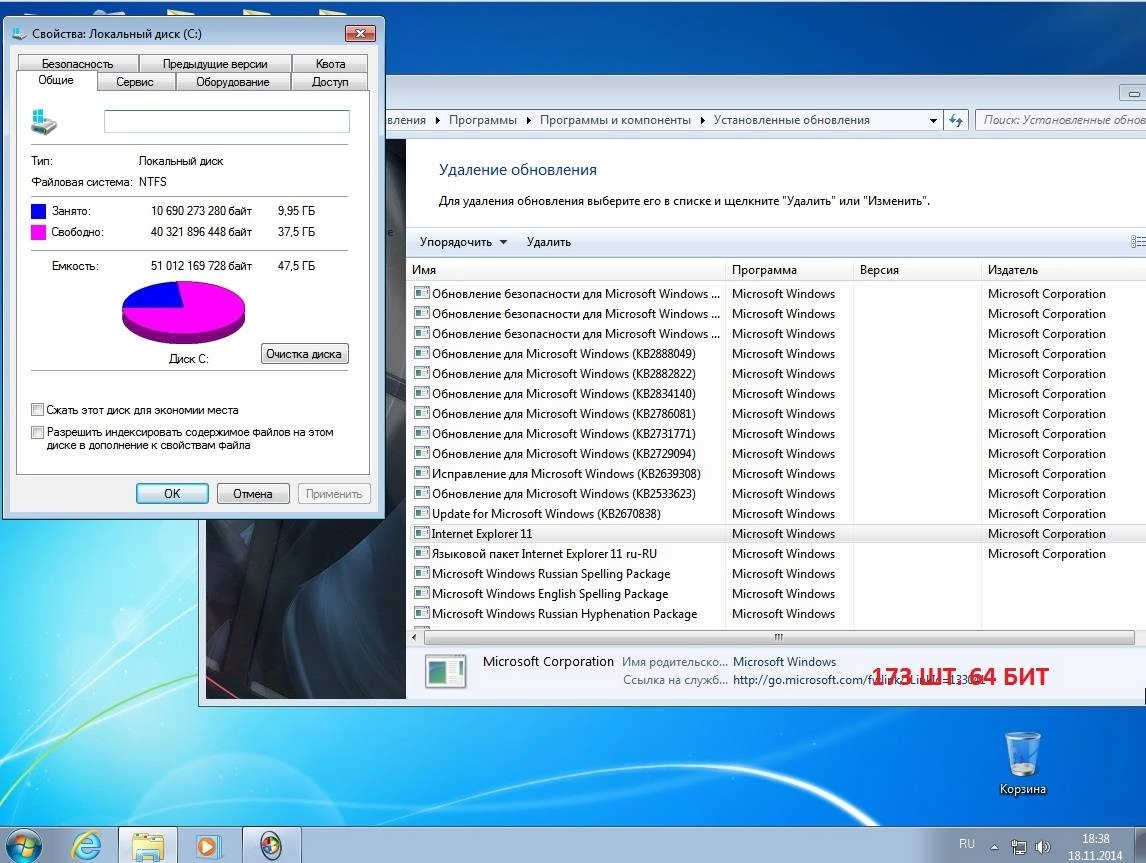This screenshot has height=863, width=1146.
Task: Click Удалить in the updates toolbar
Action: point(548,242)
